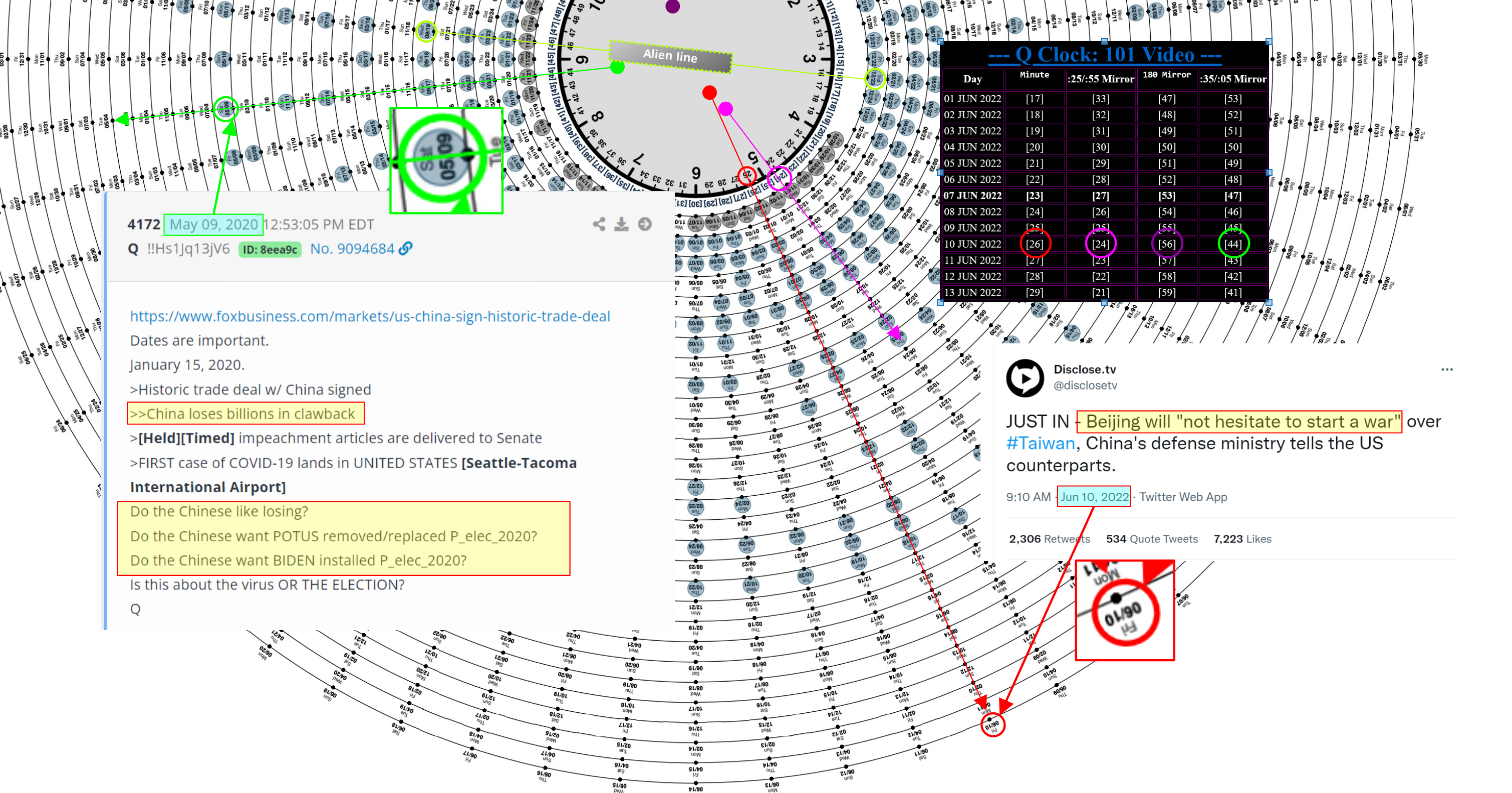Image resolution: width=1512 pixels, height=793 pixels.
Task: Click the @disclosetv handle
Action: 1085,385
